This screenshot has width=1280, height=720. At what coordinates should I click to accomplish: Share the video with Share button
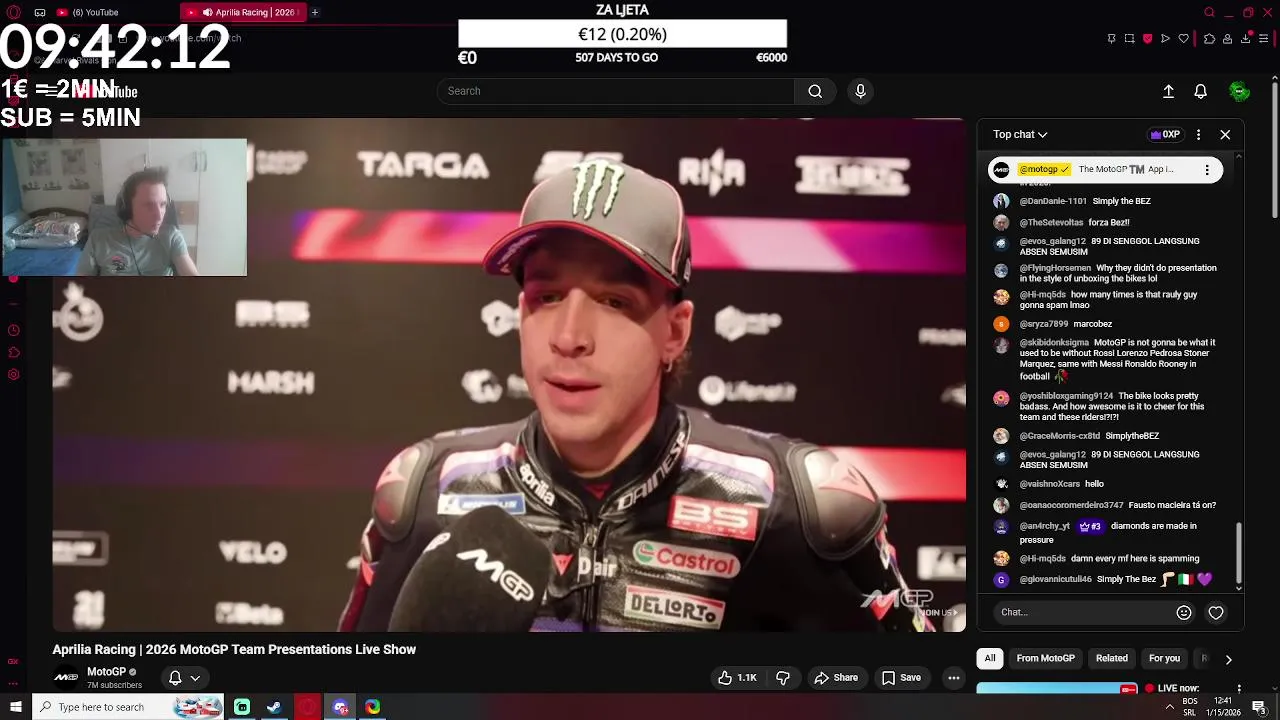coord(836,678)
